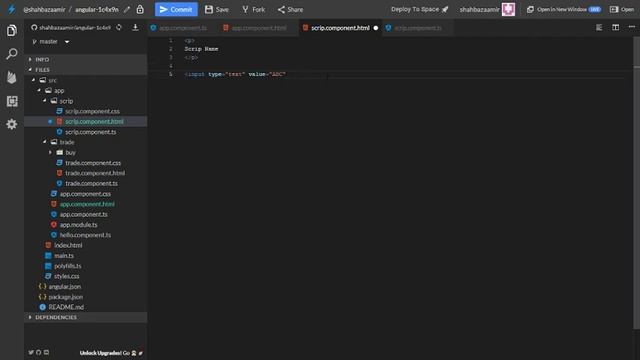This screenshot has width=640, height=360.
Task: Click the unsaved dot on scrip.component.html tab
Action: point(376,28)
